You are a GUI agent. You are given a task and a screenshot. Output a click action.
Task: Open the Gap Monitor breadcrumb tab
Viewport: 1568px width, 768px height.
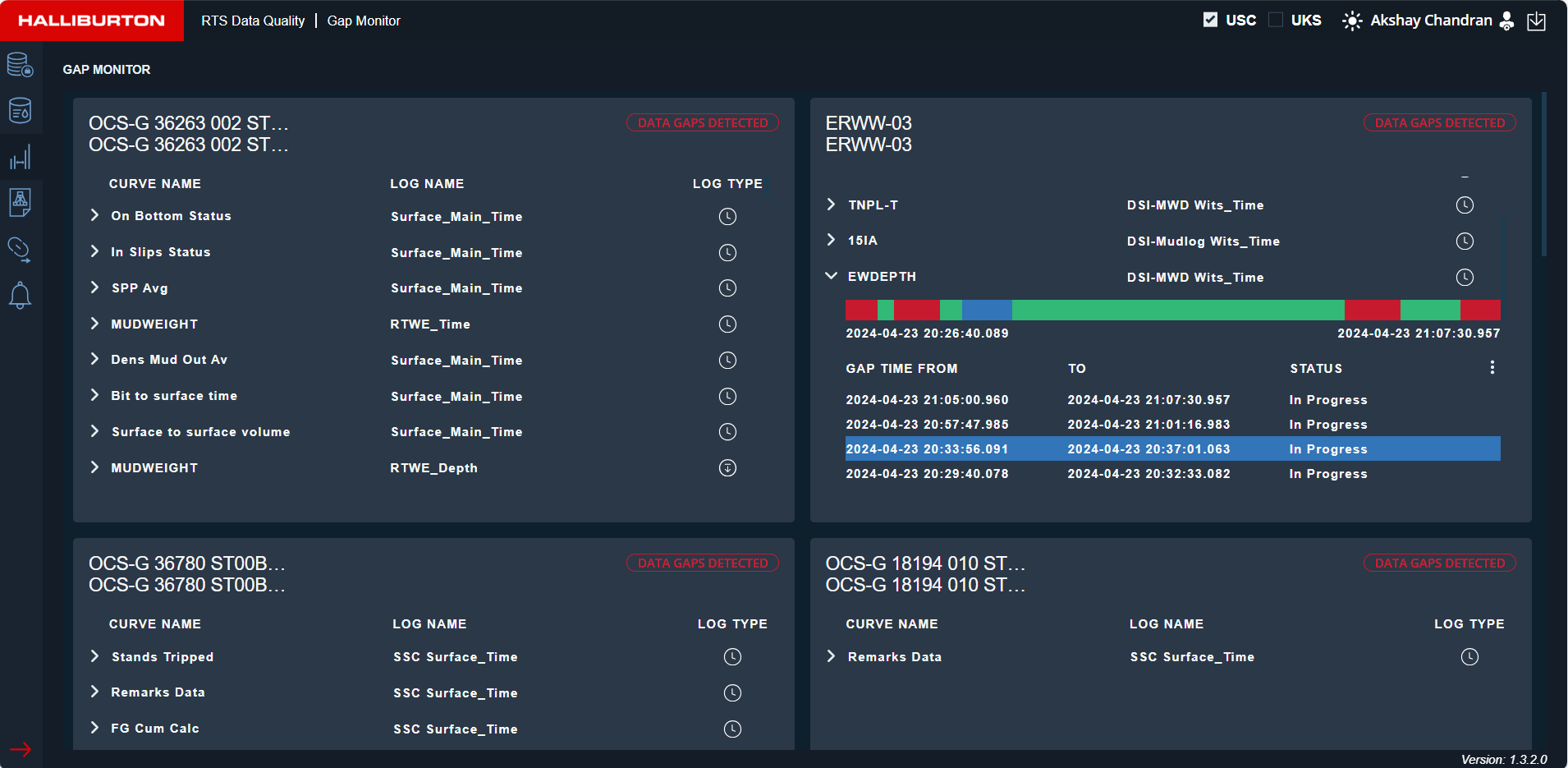(364, 21)
